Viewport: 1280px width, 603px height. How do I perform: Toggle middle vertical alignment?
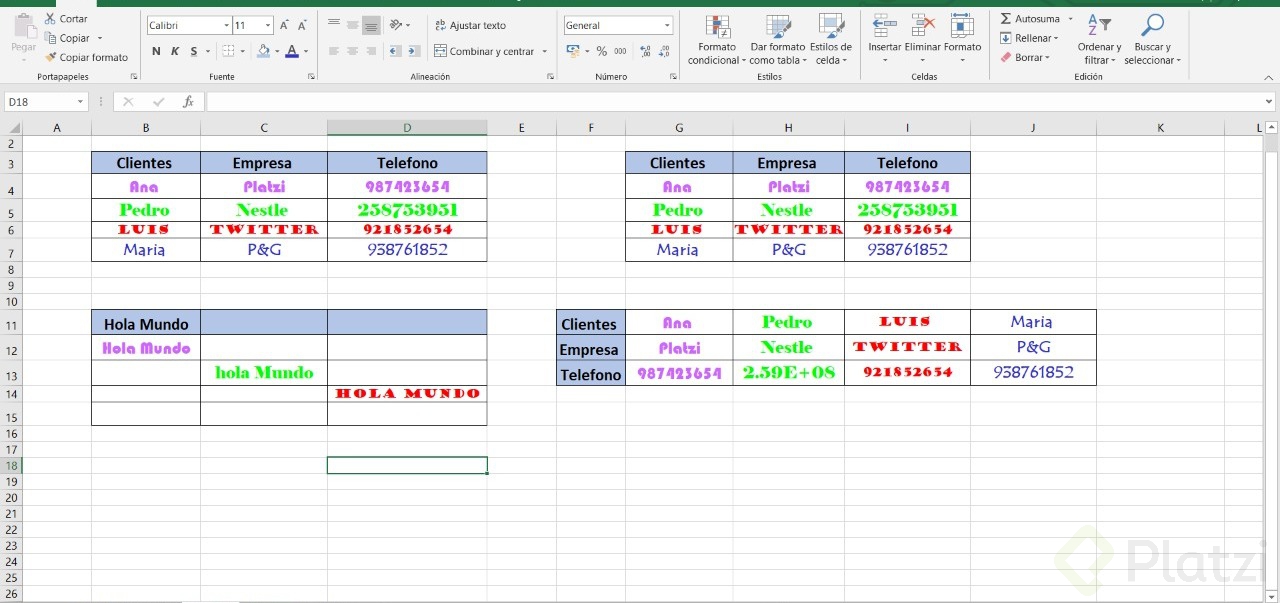(352, 25)
